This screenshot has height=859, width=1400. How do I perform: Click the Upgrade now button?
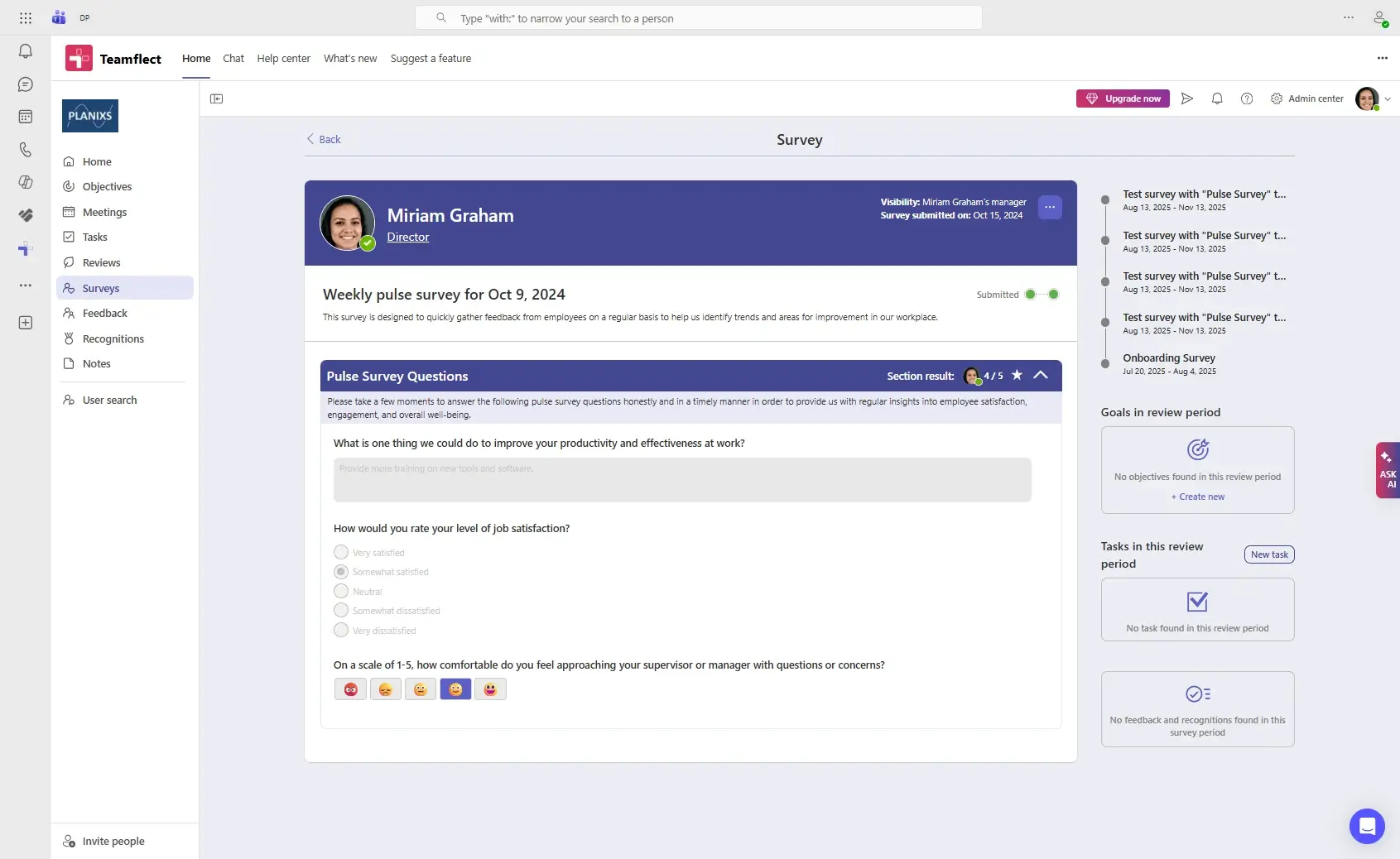click(1123, 98)
